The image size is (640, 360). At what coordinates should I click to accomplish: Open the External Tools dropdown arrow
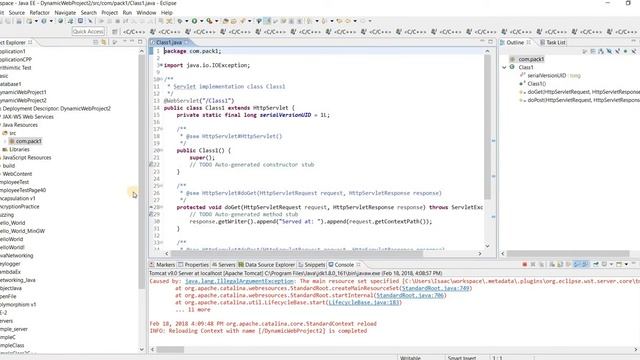point(216,21)
